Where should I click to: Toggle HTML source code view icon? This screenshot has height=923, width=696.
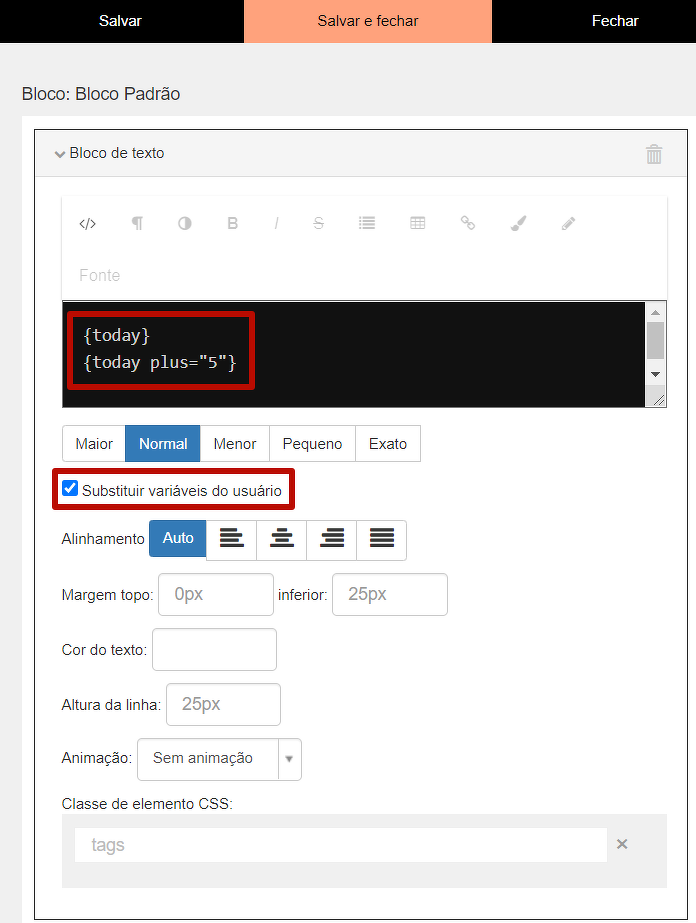click(87, 224)
